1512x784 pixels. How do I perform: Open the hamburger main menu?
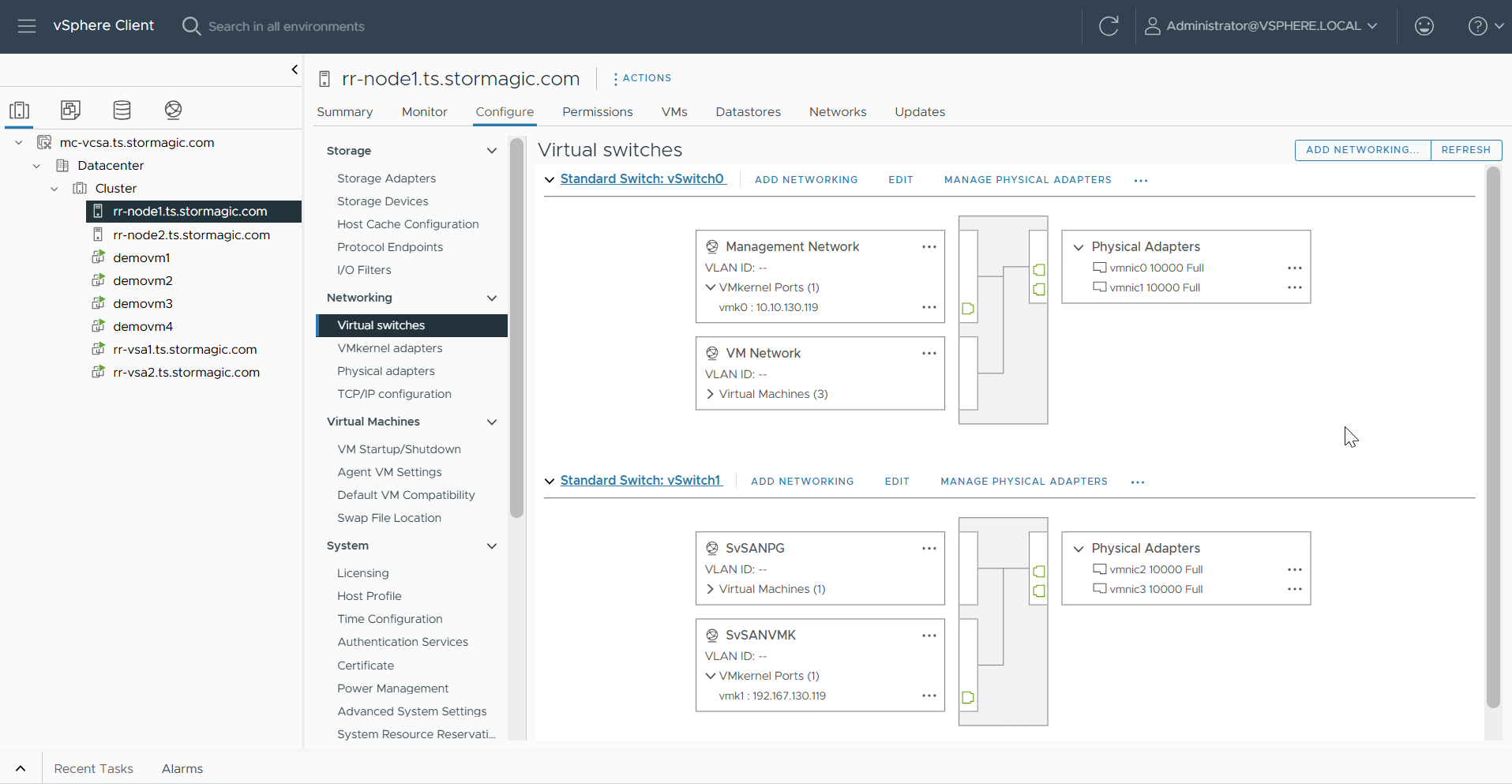[27, 26]
